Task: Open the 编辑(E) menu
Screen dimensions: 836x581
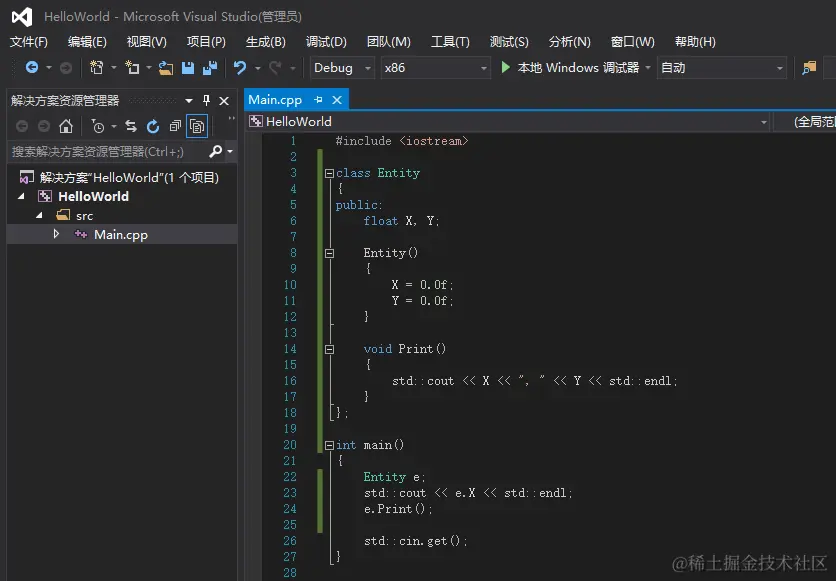Action: click(87, 42)
